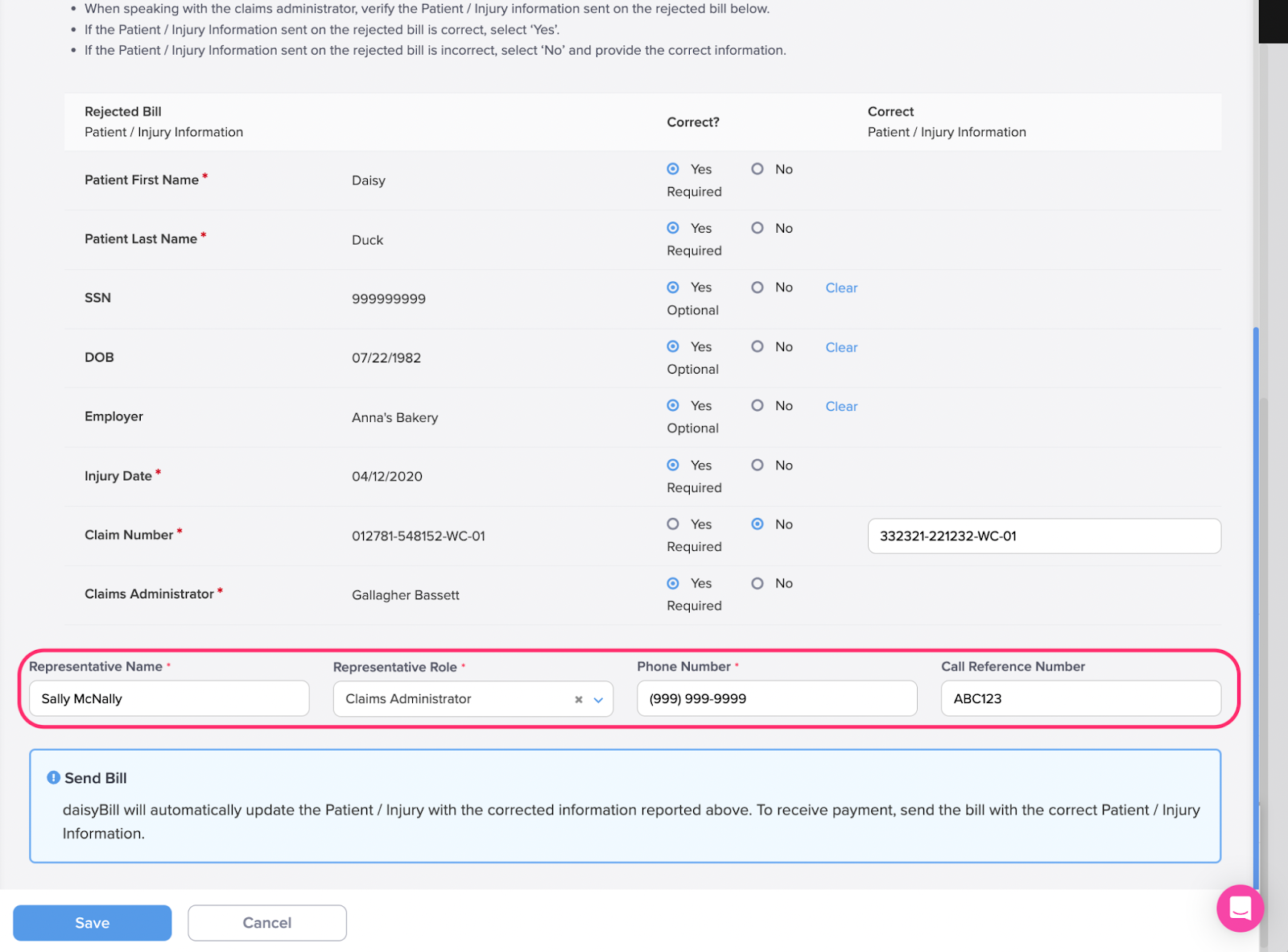Click the Representative Name field showing Sally McNally
Viewport: 1288px width, 952px height.
pos(169,698)
